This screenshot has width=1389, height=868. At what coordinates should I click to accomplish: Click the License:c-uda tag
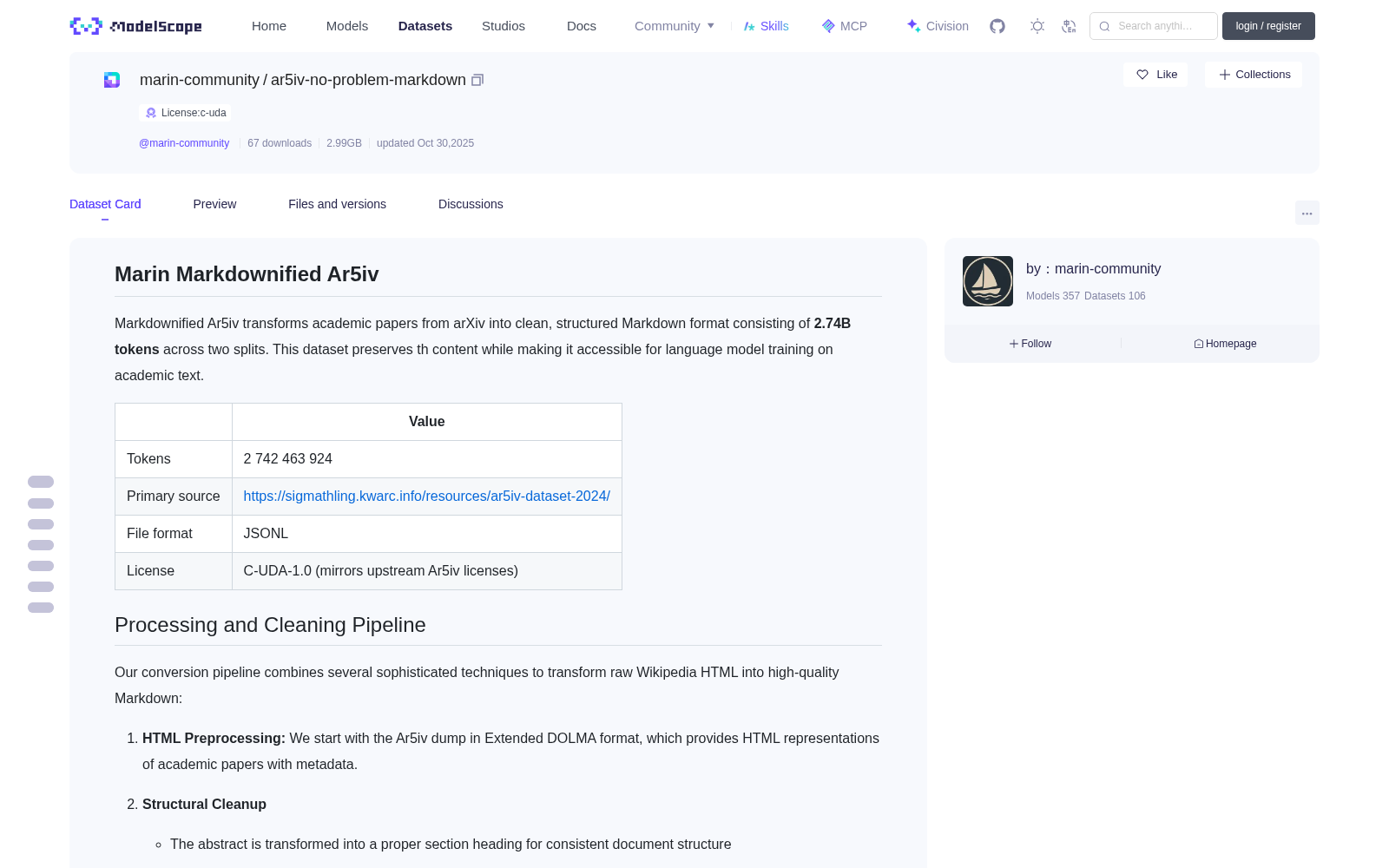[186, 113]
